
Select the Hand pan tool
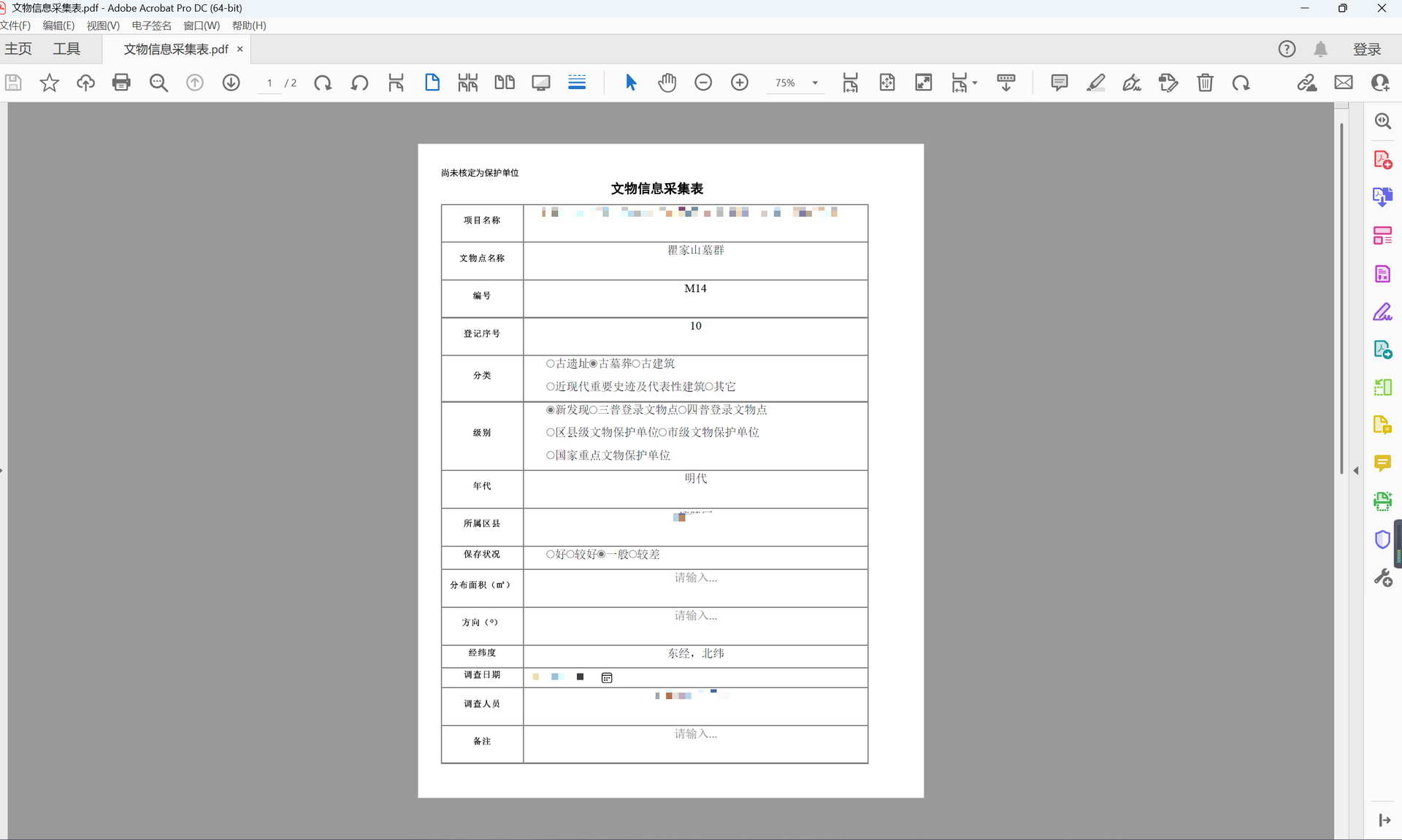pyautogui.click(x=667, y=82)
